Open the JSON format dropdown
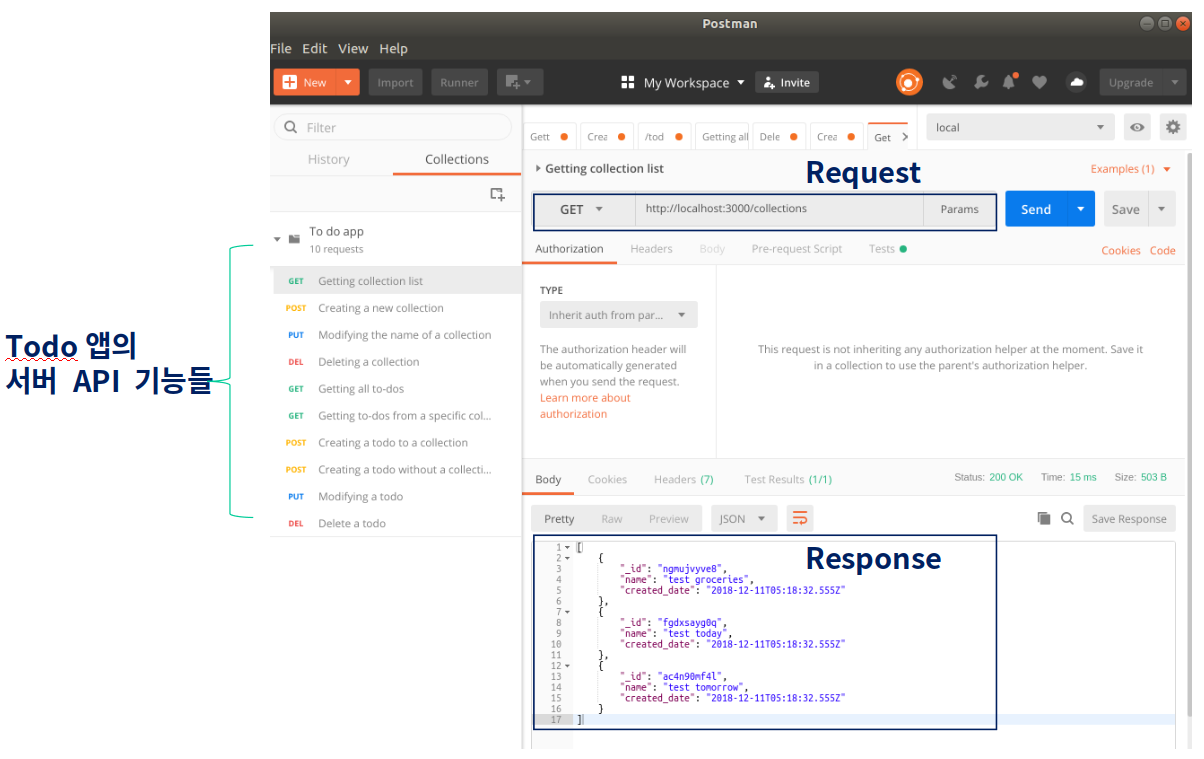The width and height of the screenshot is (1204, 759). [744, 518]
